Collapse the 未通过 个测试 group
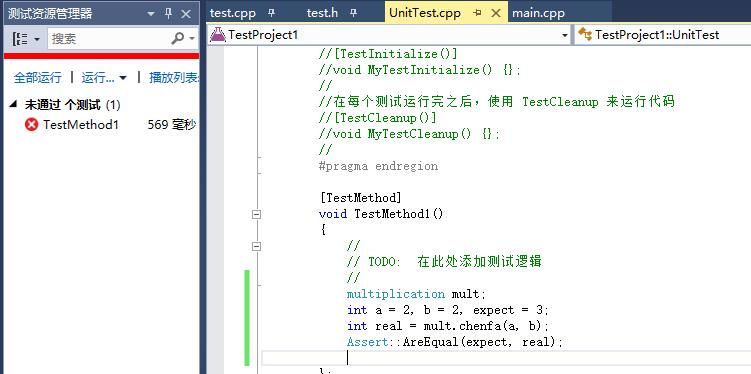The width and height of the screenshot is (751, 374). click(x=13, y=104)
